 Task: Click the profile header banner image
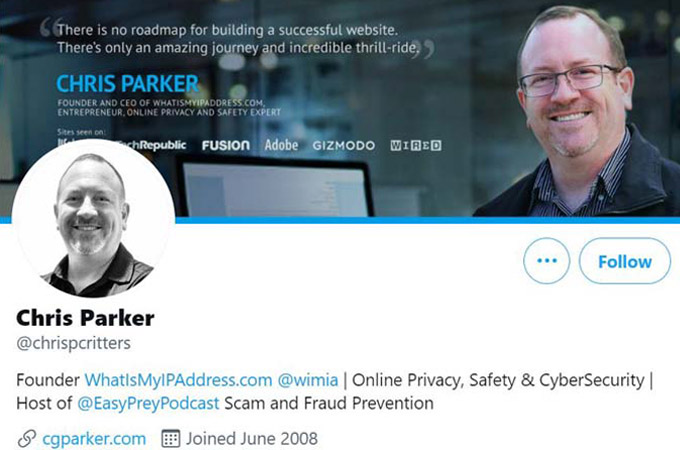(x=340, y=108)
